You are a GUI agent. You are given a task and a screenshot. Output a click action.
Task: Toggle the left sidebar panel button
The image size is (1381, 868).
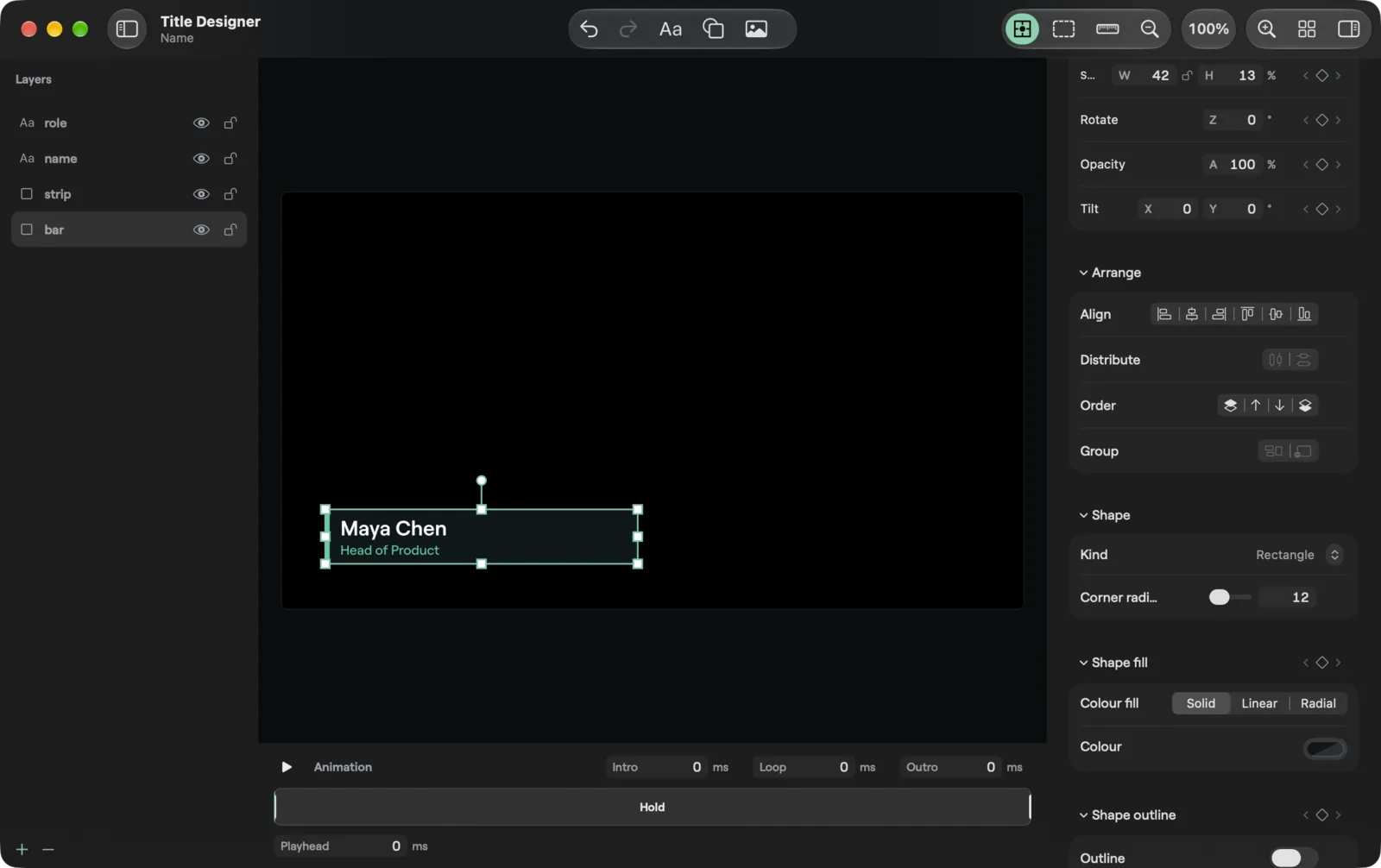(127, 29)
